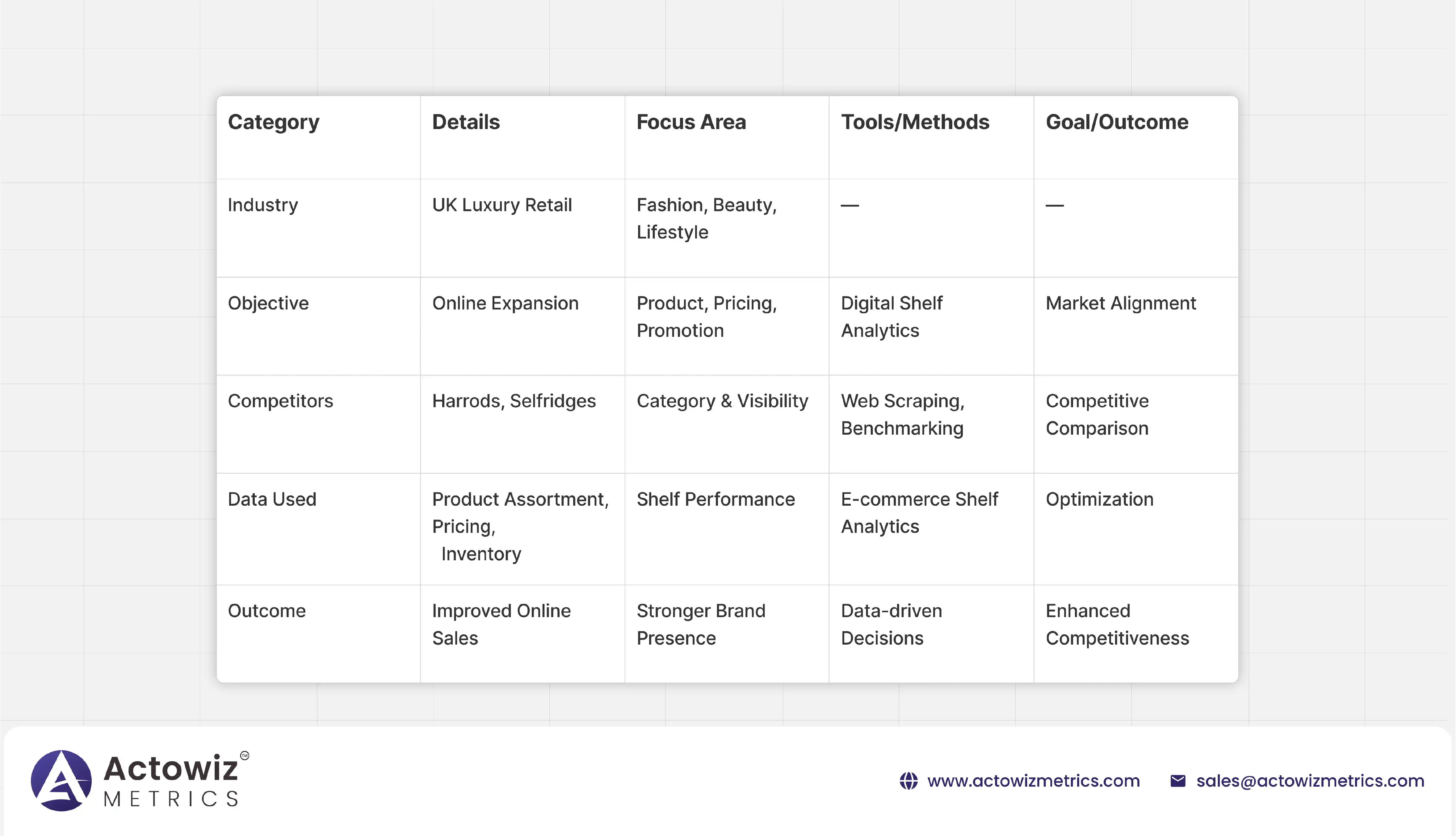Select the Details column header
The image size is (1456, 836).
[466, 122]
